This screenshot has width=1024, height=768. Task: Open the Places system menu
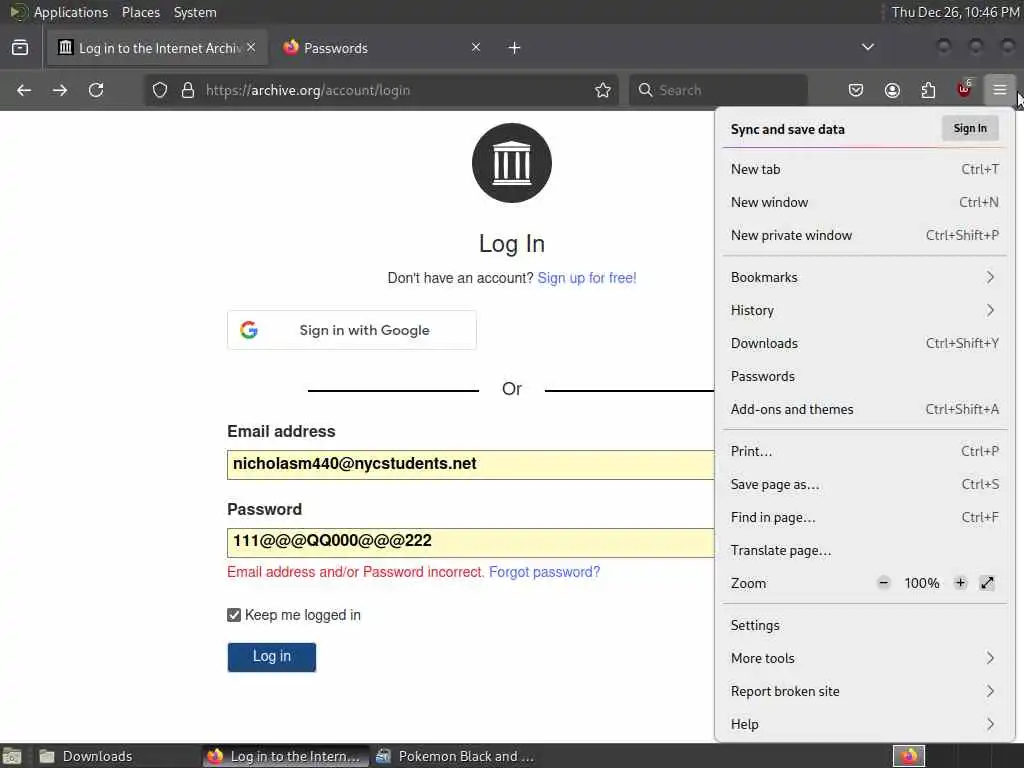click(x=141, y=12)
